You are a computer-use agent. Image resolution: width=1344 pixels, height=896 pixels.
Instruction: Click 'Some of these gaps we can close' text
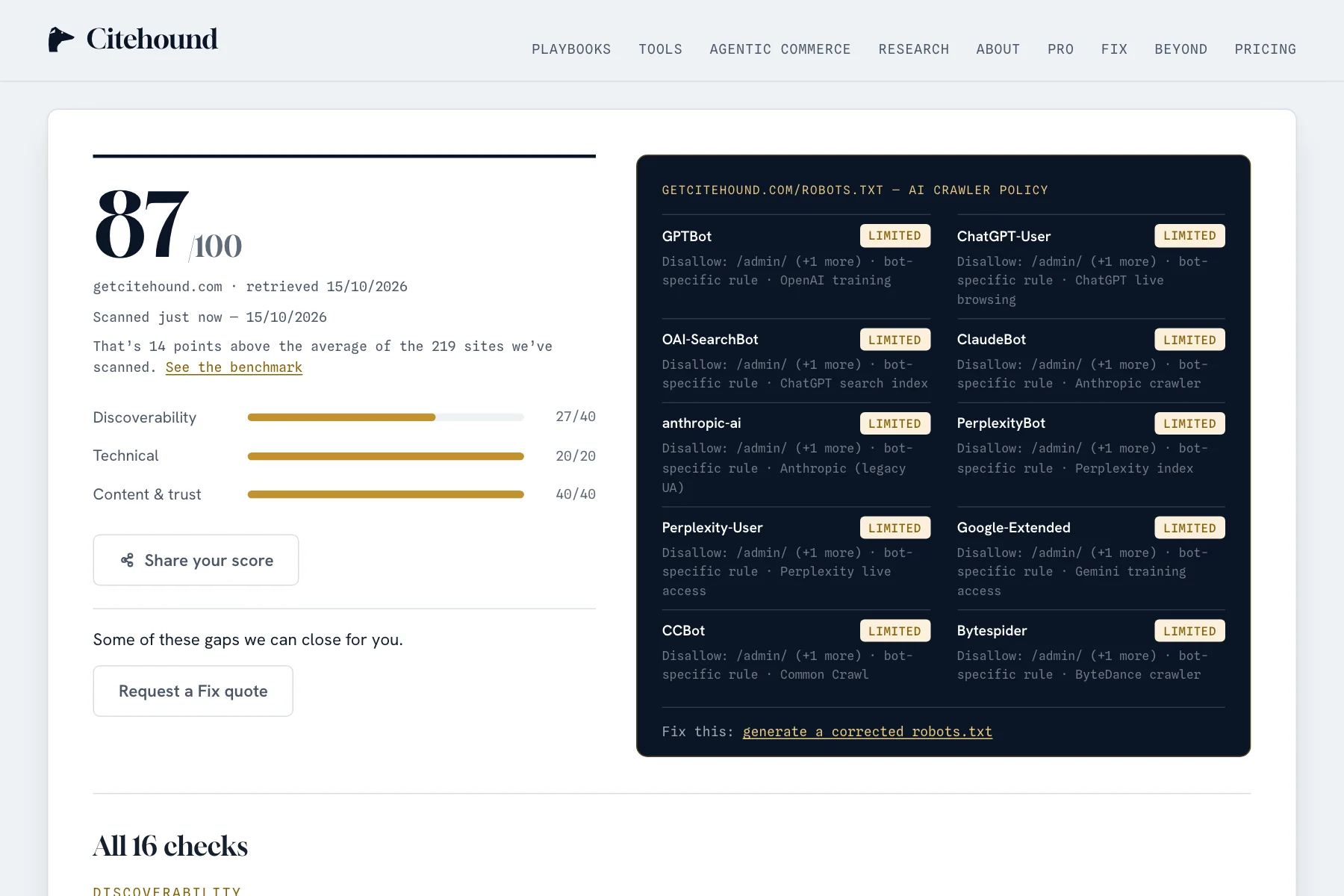click(x=248, y=640)
